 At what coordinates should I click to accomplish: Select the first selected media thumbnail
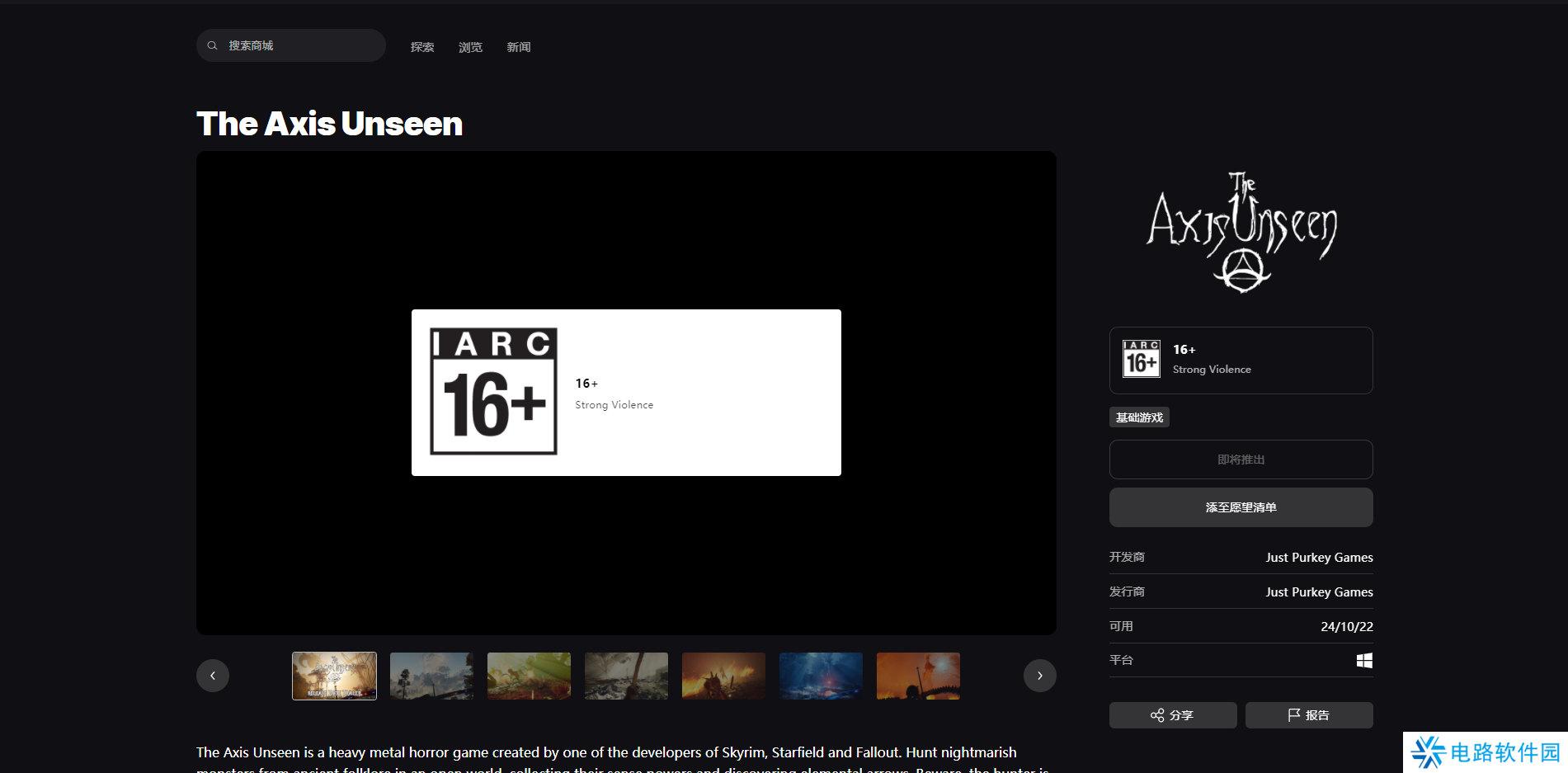click(x=334, y=676)
